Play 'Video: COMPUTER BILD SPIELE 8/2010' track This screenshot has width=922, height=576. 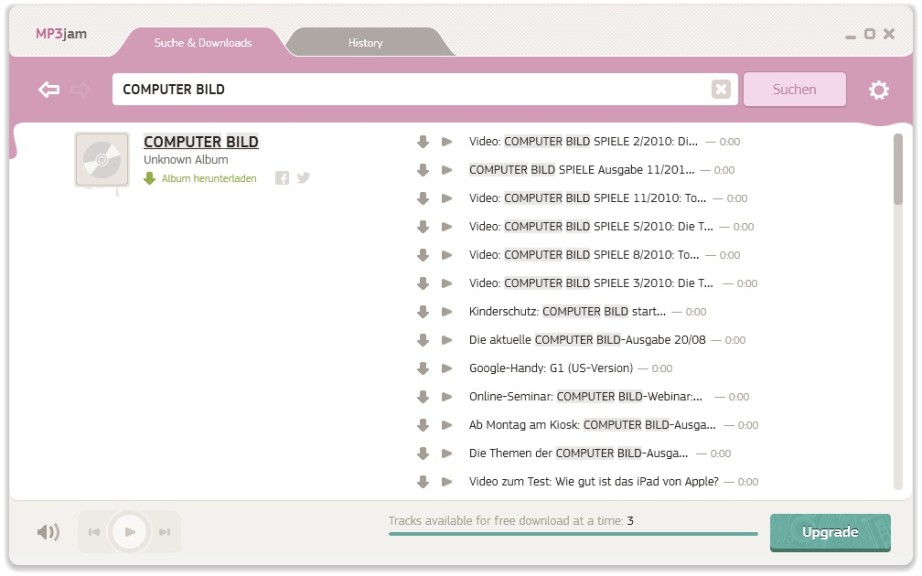click(447, 255)
